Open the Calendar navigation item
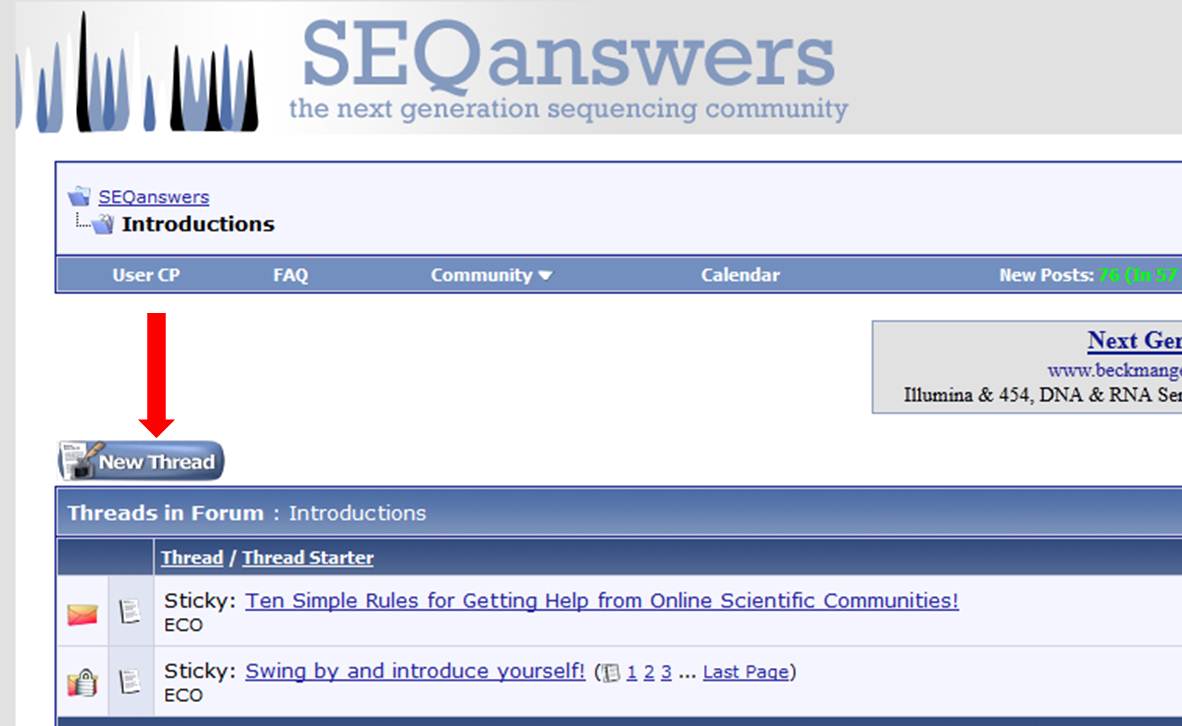 tap(740, 275)
